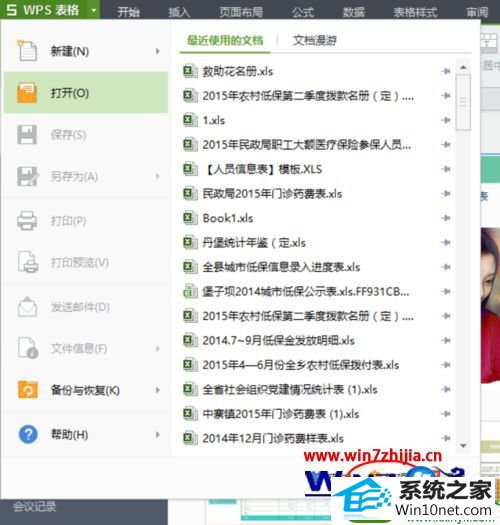This screenshot has height=525, width=500.
Task: Click the file icon beside 丹堡统计年鉴（定.xls
Action: click(x=190, y=242)
